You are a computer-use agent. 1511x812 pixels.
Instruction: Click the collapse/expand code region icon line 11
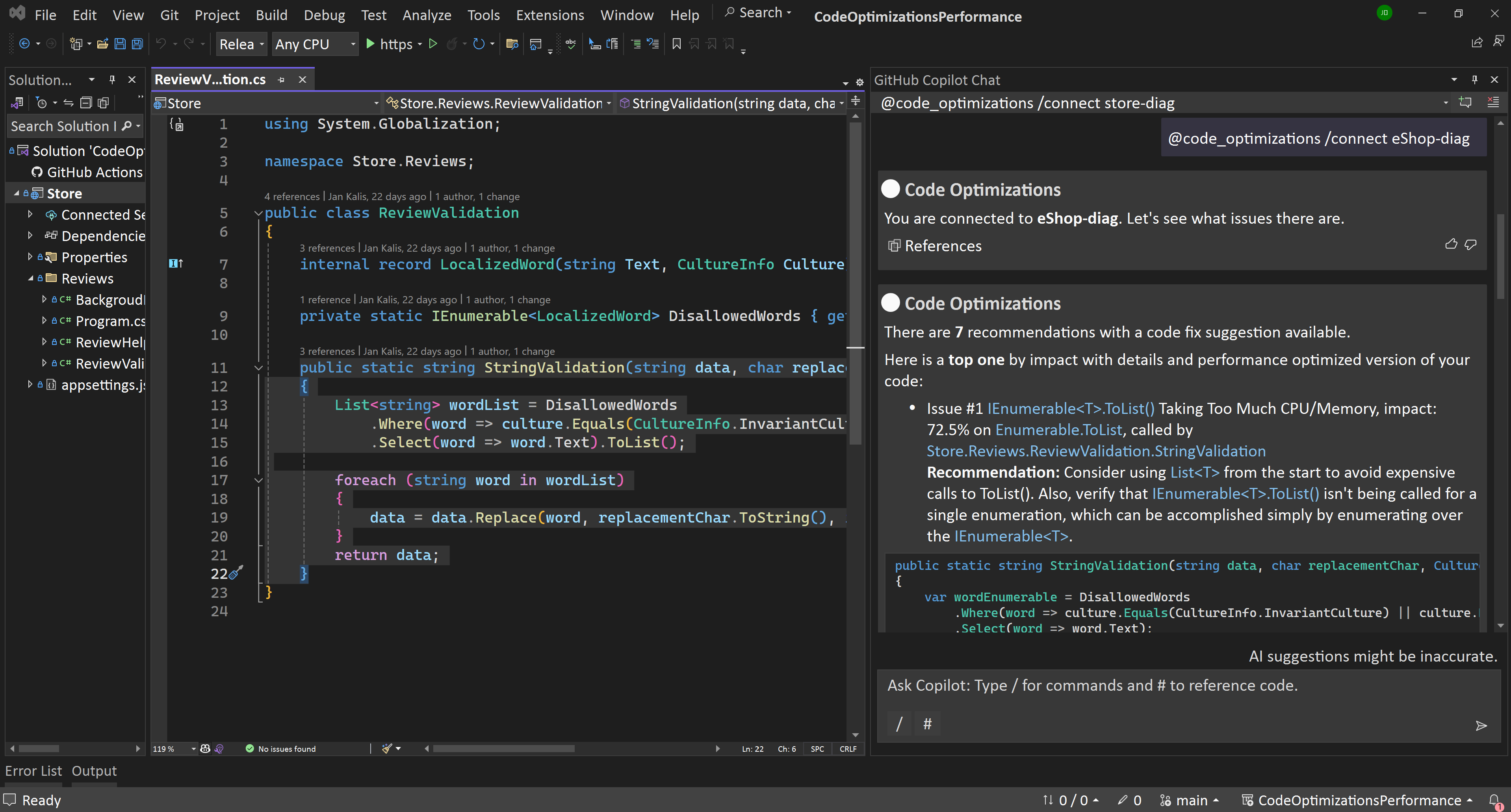(x=258, y=367)
